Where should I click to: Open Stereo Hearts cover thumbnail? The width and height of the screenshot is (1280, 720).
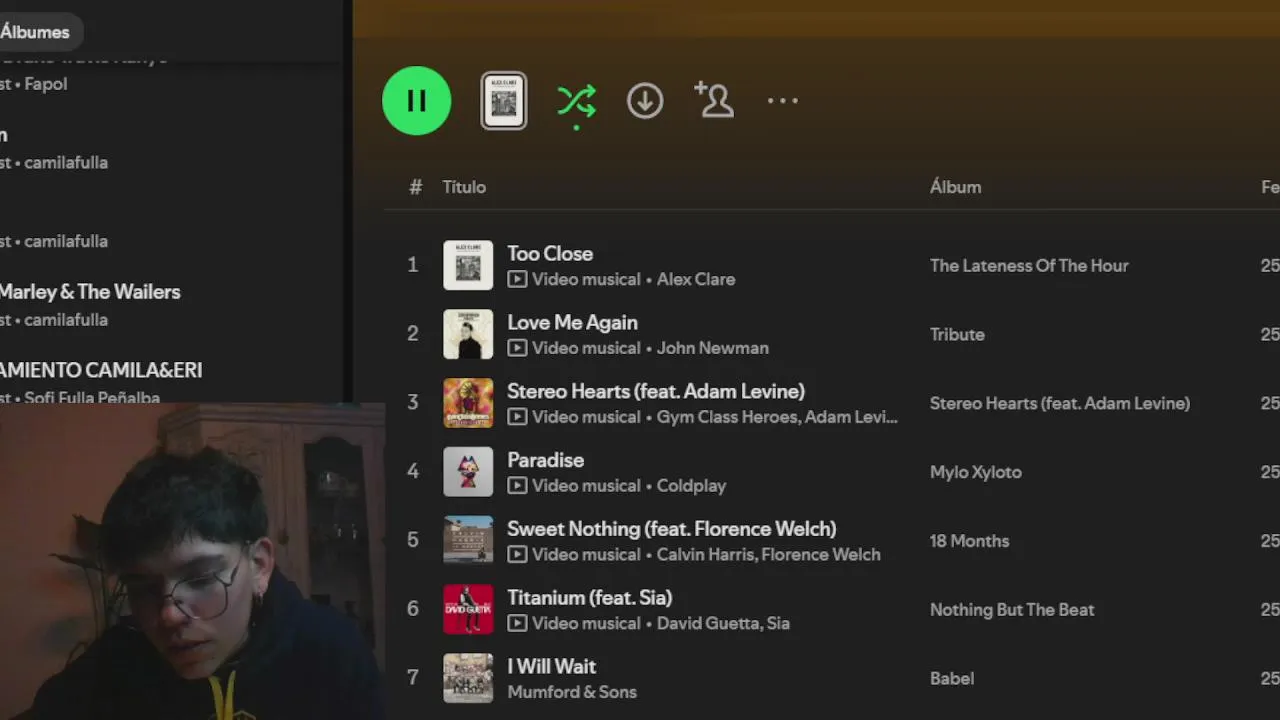(468, 403)
